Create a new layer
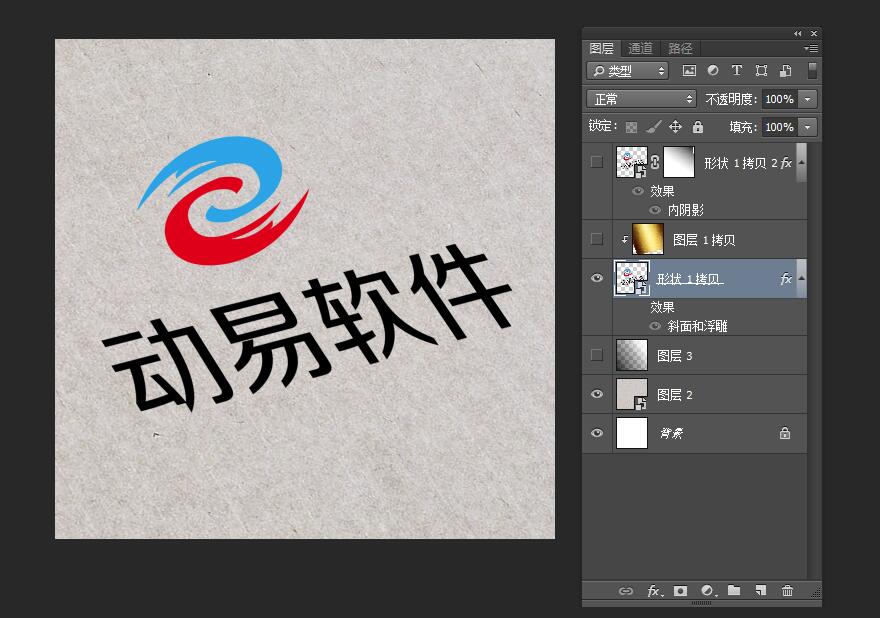The height and width of the screenshot is (618, 880). point(761,591)
